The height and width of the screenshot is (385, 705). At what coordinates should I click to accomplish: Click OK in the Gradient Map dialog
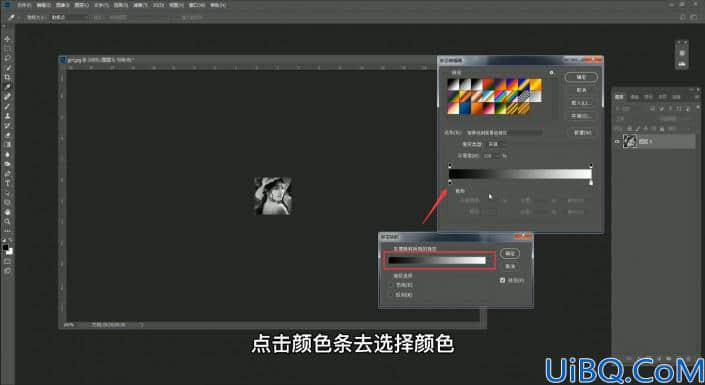coord(509,253)
